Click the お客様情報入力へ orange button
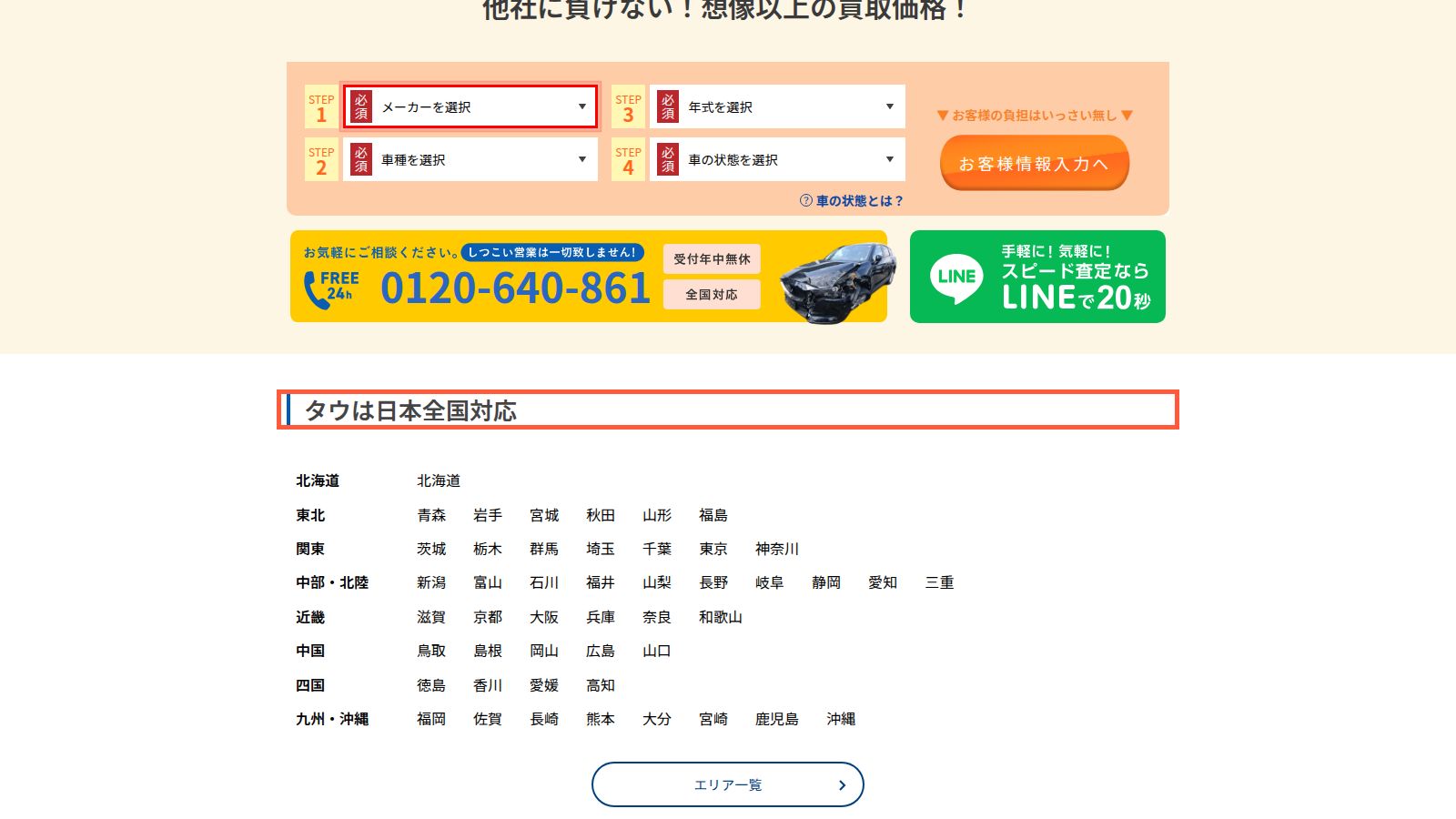Screen dimensions: 1456x819 click(1035, 163)
